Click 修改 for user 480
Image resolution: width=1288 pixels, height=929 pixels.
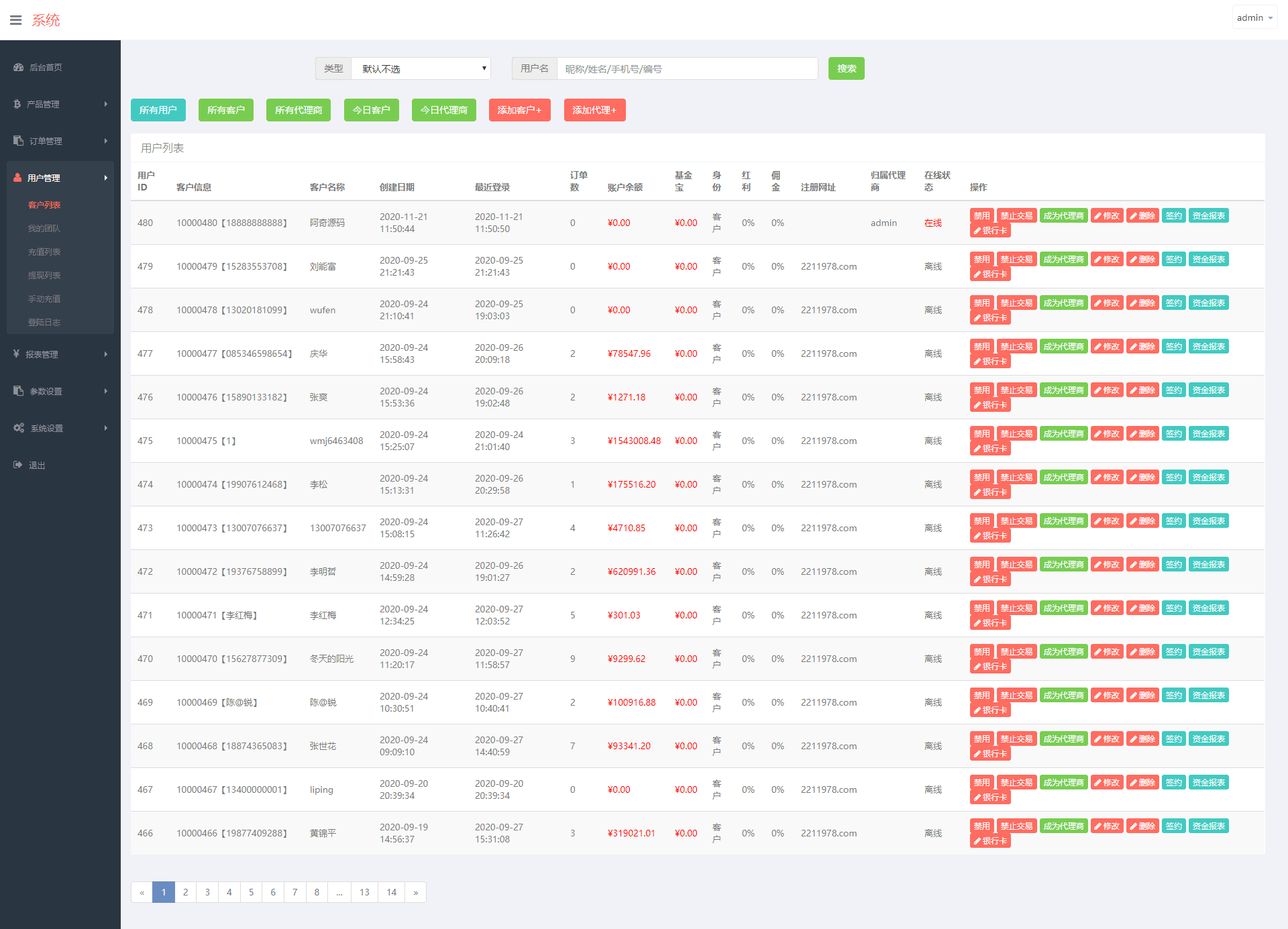tap(1107, 215)
